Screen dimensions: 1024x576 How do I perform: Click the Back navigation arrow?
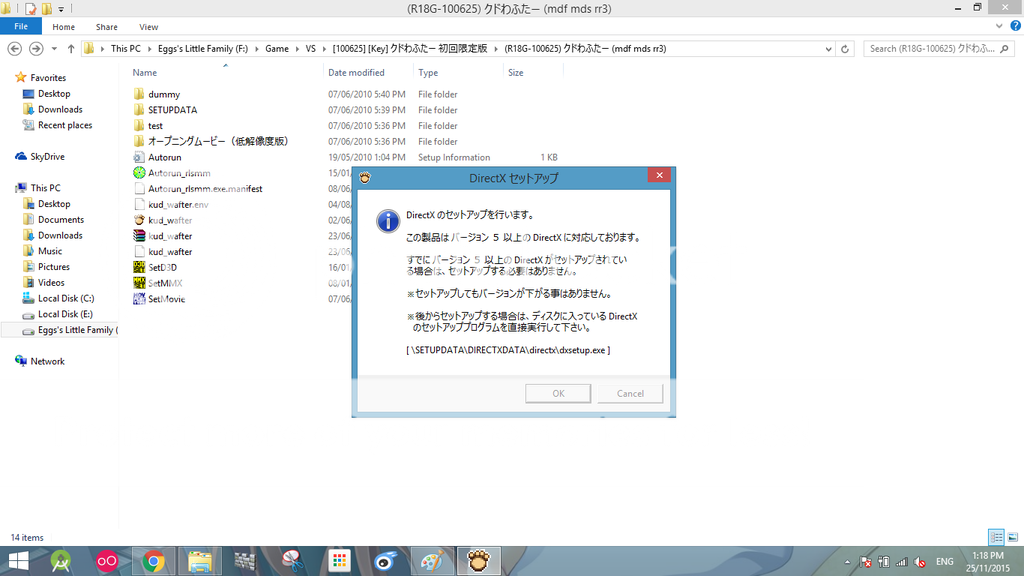[x=13, y=48]
